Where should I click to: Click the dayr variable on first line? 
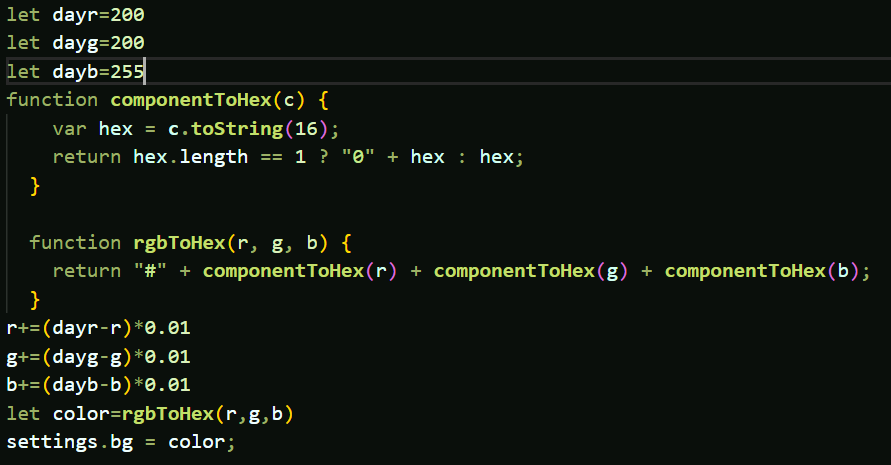pos(75,15)
